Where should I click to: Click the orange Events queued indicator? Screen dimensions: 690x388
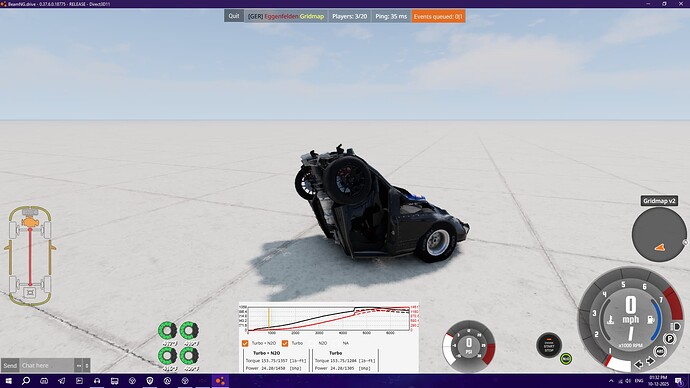(x=438, y=16)
